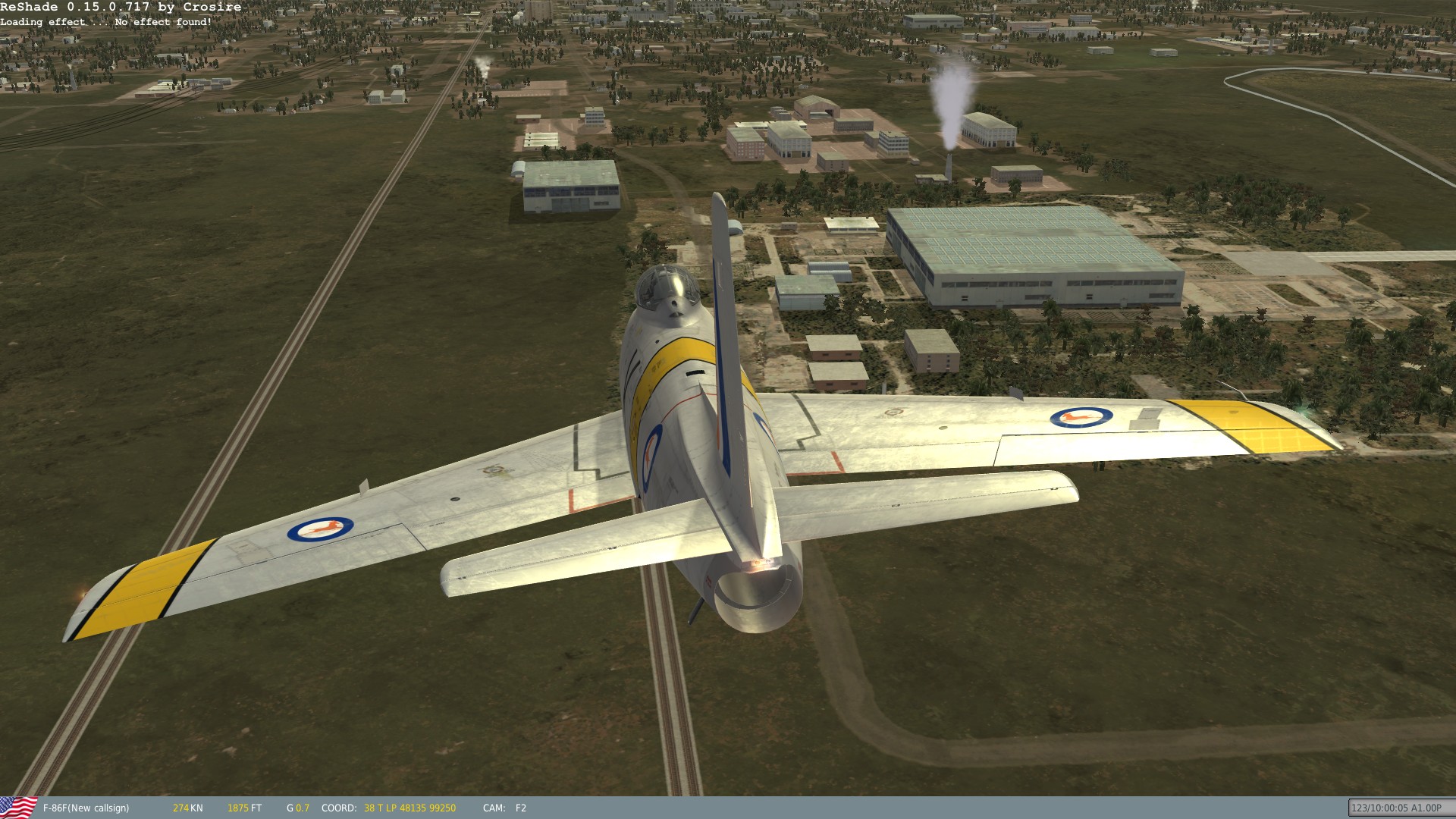Click the US flag icon in status bar
The width and height of the screenshot is (1456, 819).
coord(18,808)
